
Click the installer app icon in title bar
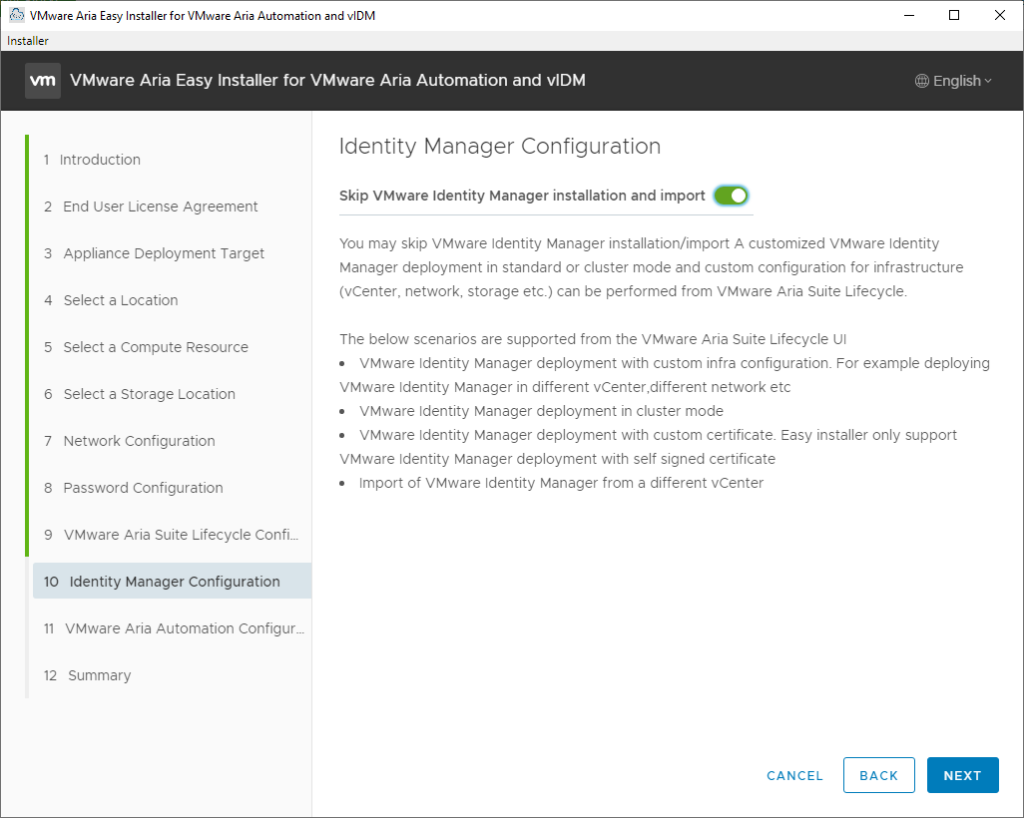click(x=16, y=16)
